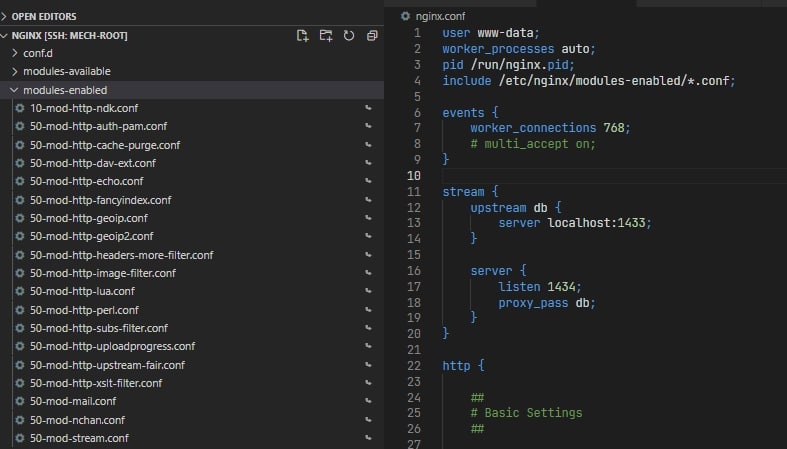Click the 'include /etc/nginx/modules-enabled/*.conf;' line
Viewport: 787px width, 449px height.
[x=589, y=81]
